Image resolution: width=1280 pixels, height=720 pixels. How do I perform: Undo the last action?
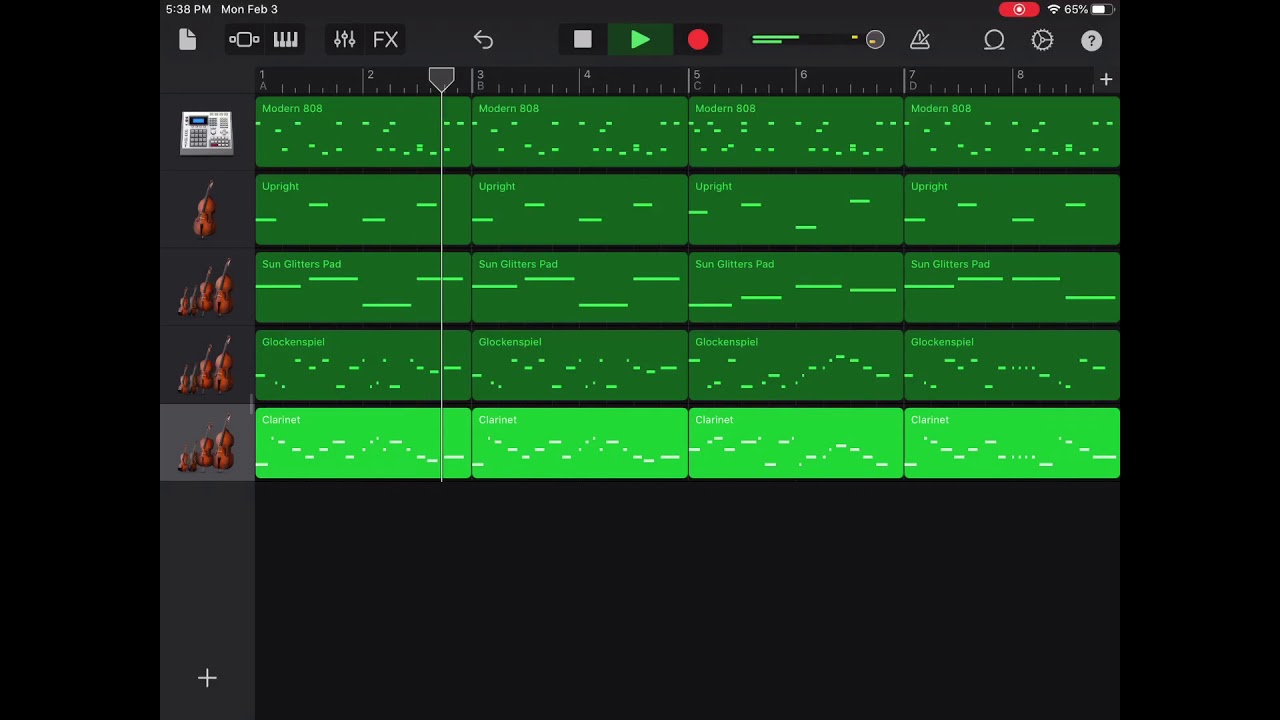click(x=483, y=40)
